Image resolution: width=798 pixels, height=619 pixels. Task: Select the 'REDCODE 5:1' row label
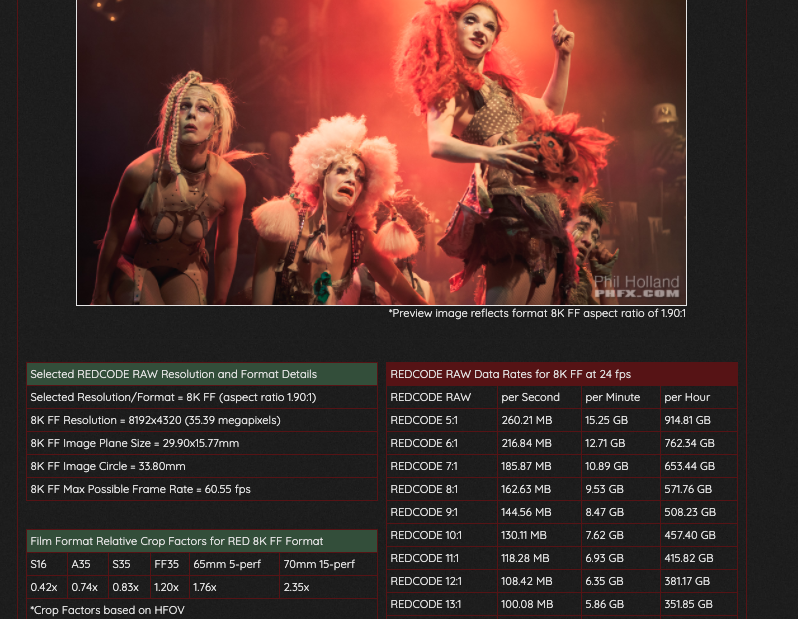tap(442, 420)
